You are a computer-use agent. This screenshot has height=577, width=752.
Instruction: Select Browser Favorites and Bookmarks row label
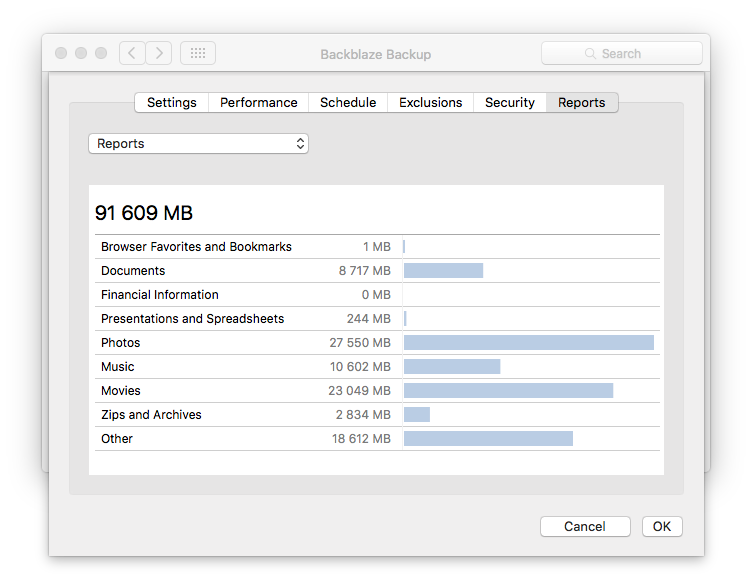(196, 247)
